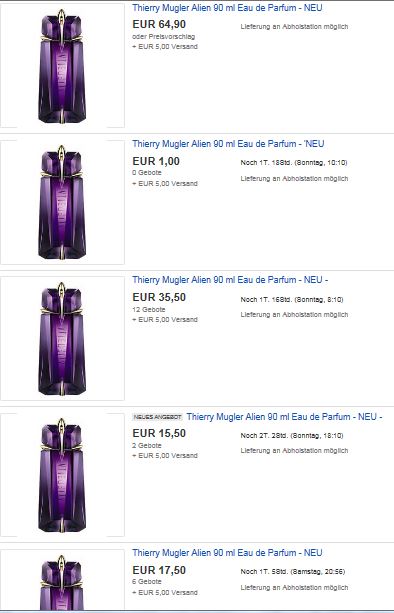Click the EUR 35,50 price
This screenshot has width=394, height=613.
click(159, 297)
